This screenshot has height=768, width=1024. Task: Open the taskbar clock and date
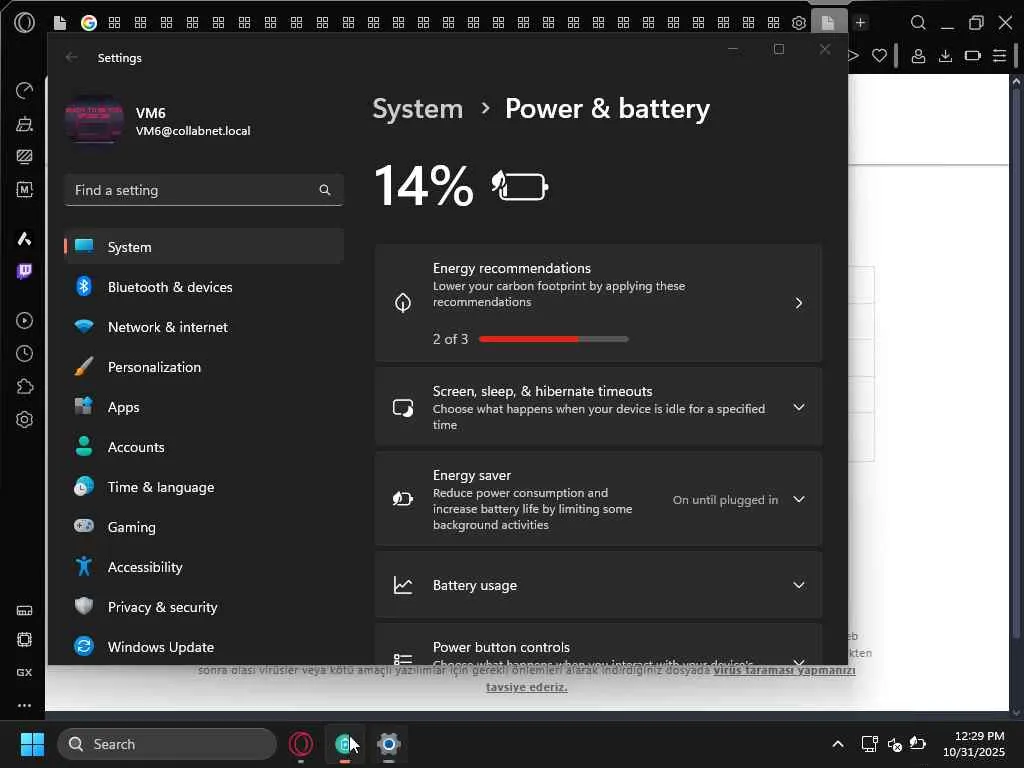pyautogui.click(x=974, y=744)
